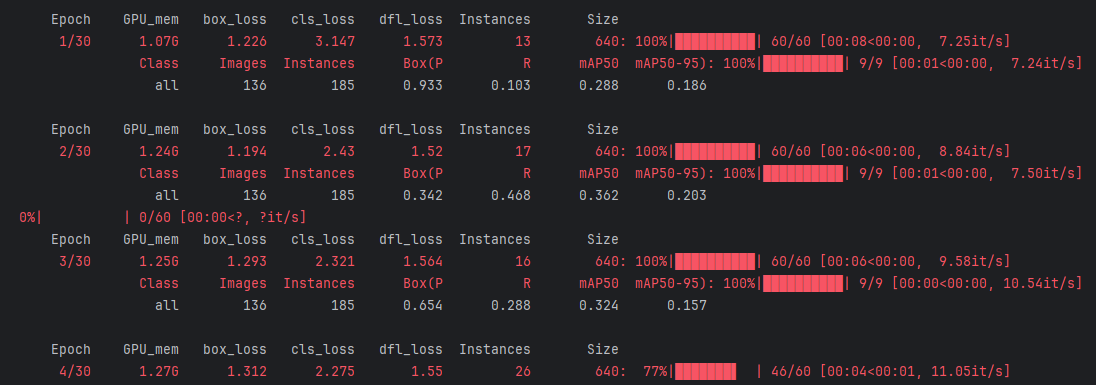Image resolution: width=1096 pixels, height=385 pixels.
Task: Click the 3/30 epoch label
Action: coord(75,261)
